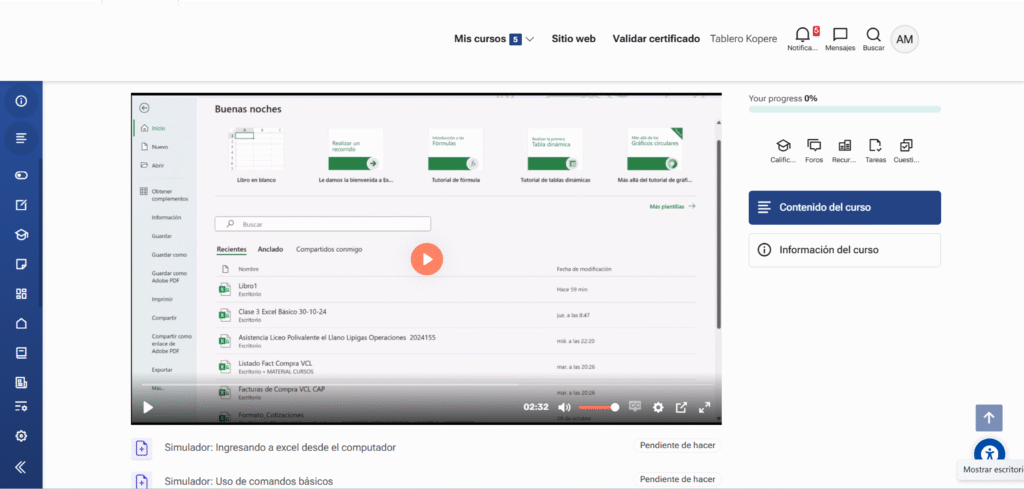Go to home icon in left sidebar

click(22, 323)
